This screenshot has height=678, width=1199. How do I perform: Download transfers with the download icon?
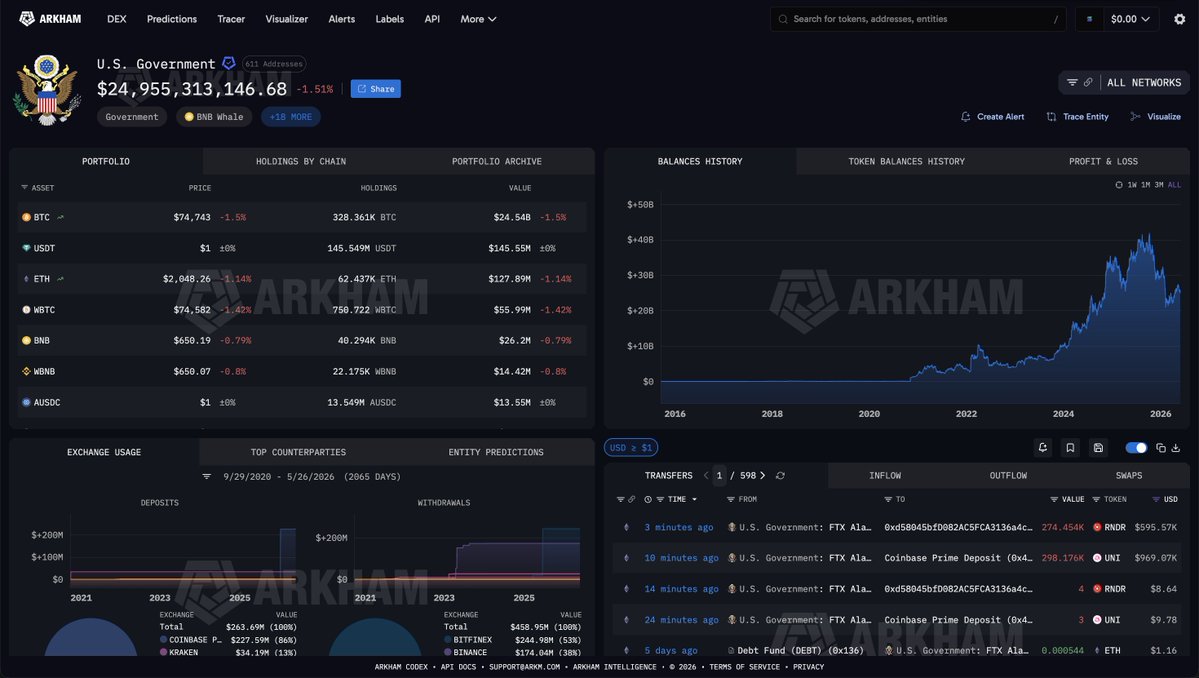click(x=1176, y=448)
